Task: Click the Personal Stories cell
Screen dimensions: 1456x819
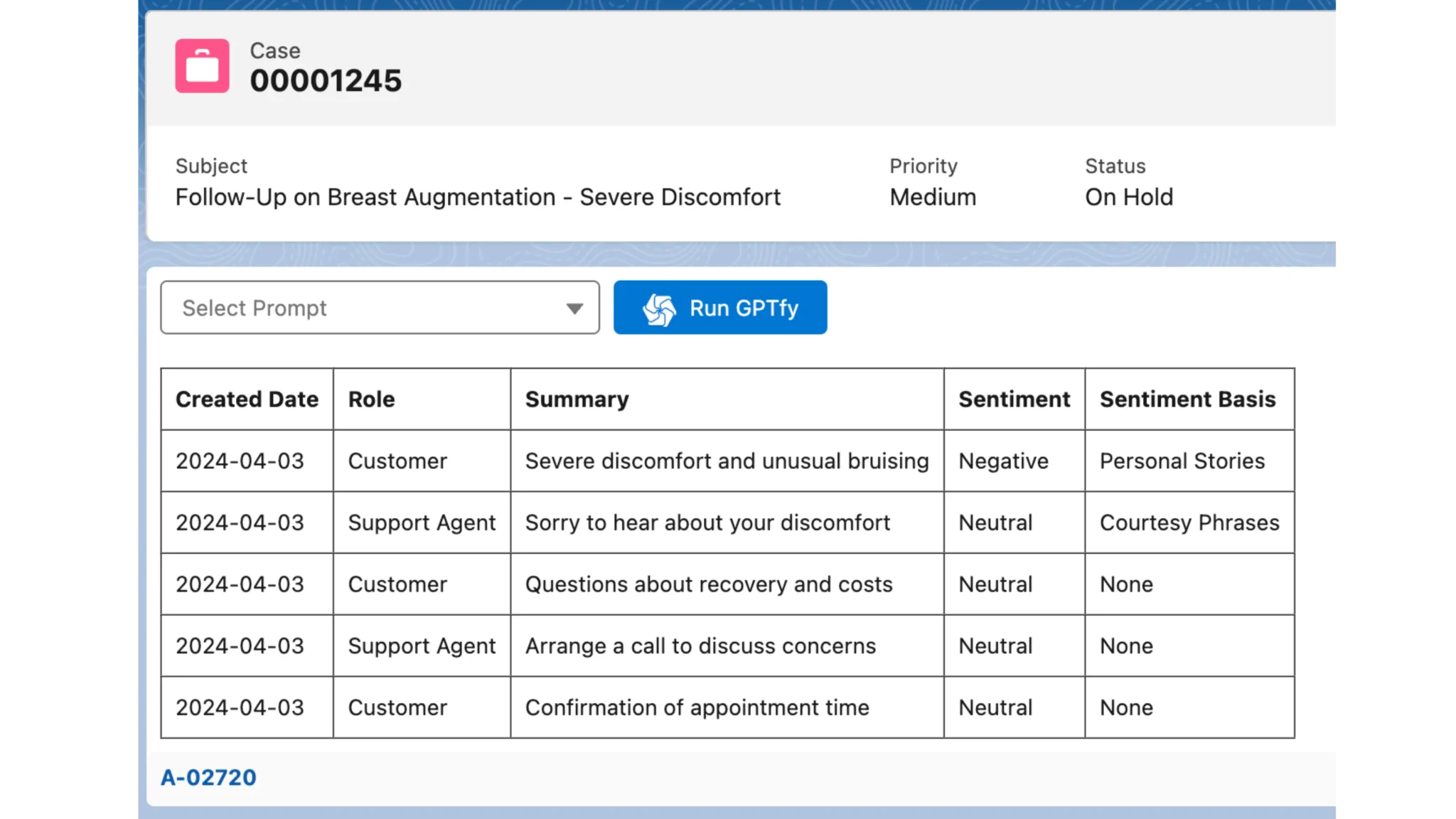Action: coord(1182,461)
